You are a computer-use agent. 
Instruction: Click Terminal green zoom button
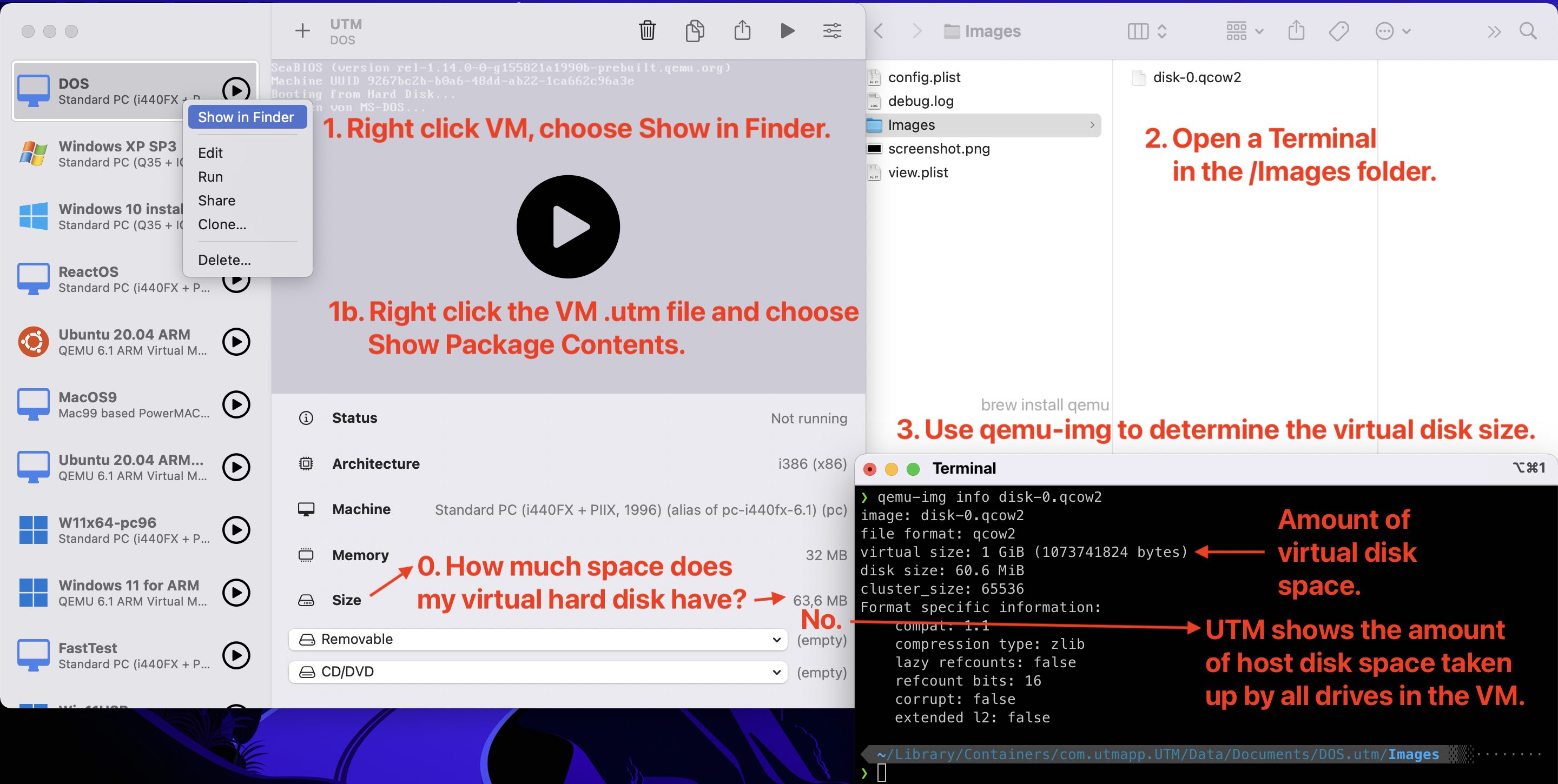coord(913,468)
